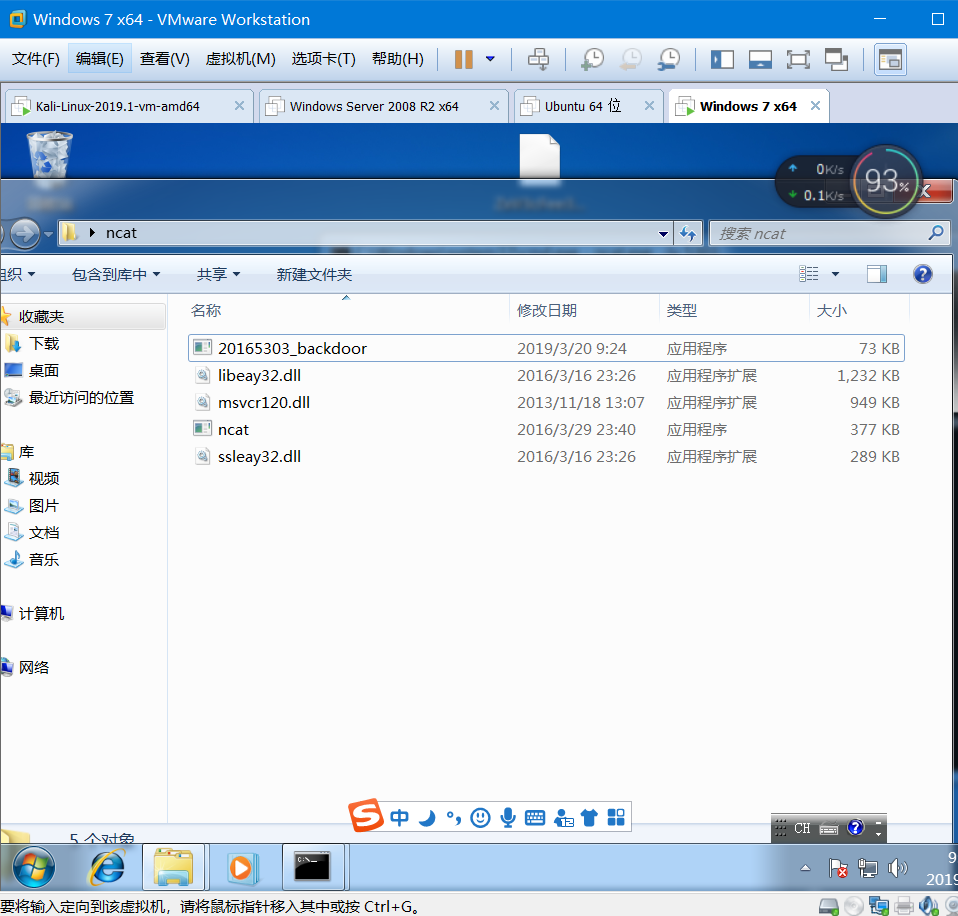Viewport: 958px width, 916px height.
Task: Open the 共享 dropdown menu
Action: click(218, 274)
